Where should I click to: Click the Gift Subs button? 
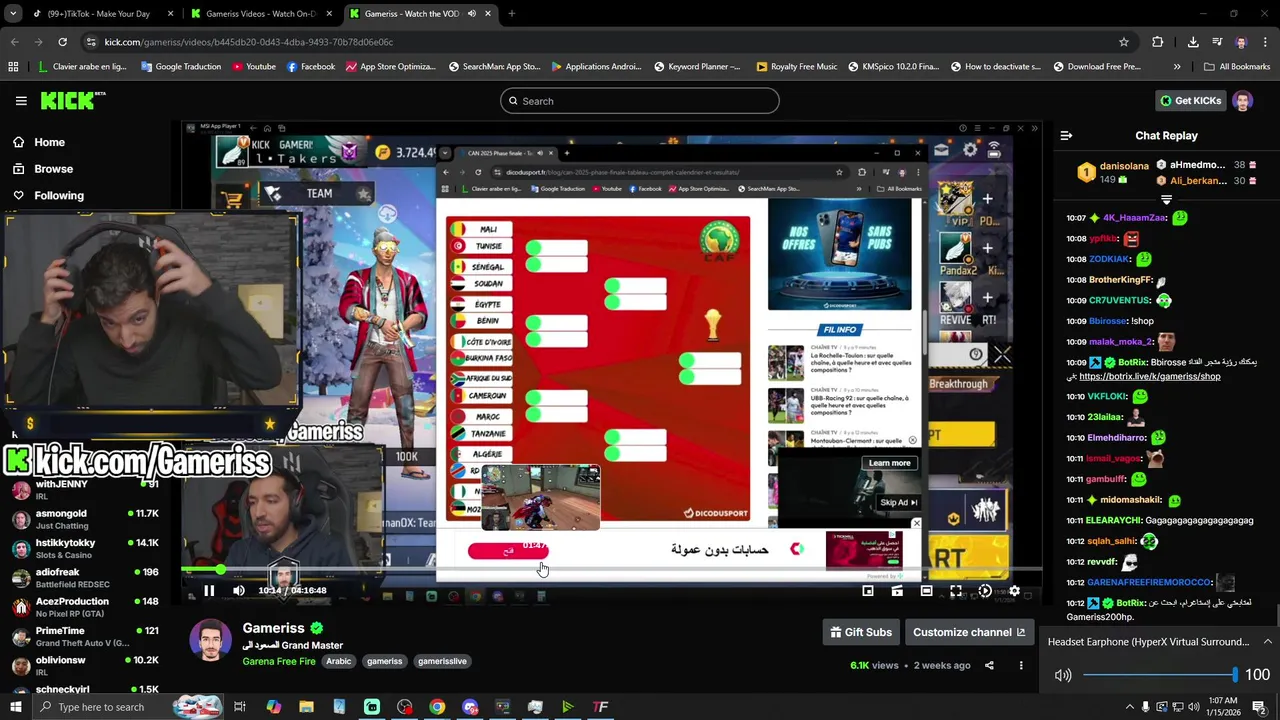tap(861, 632)
